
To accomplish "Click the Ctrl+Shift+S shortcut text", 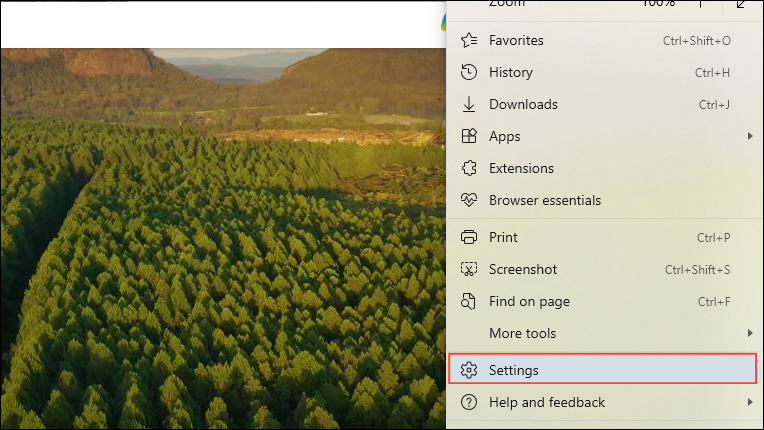I will click(698, 270).
